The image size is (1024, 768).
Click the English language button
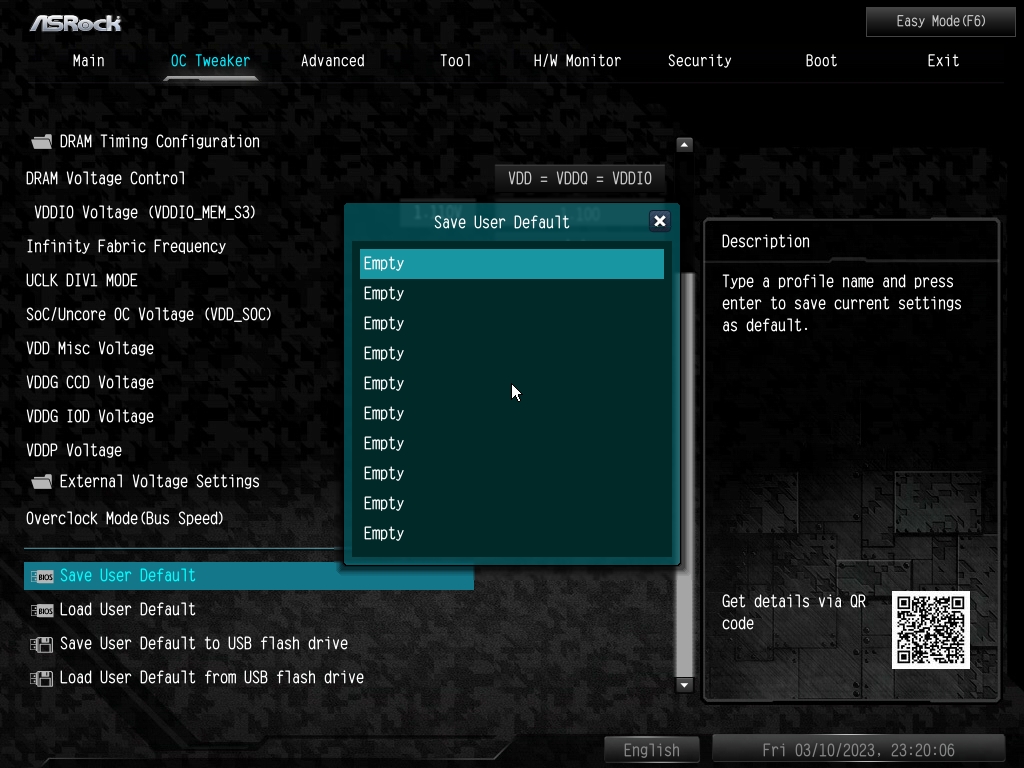(651, 750)
